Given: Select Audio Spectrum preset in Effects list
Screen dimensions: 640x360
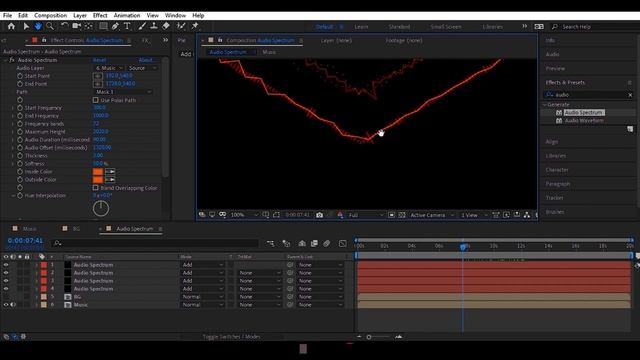Looking at the screenshot, I should point(584,112).
